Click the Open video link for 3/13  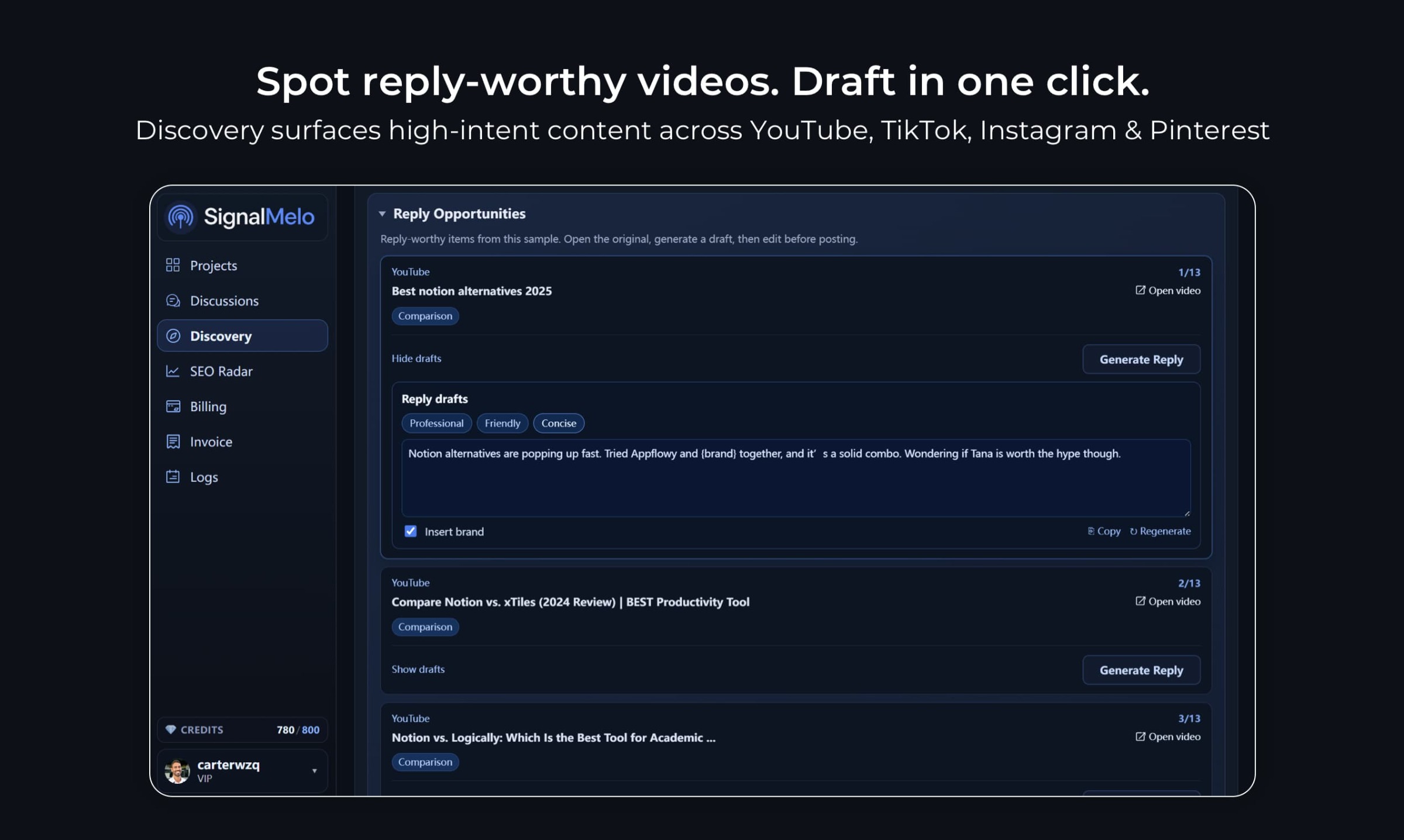[x=1168, y=736]
